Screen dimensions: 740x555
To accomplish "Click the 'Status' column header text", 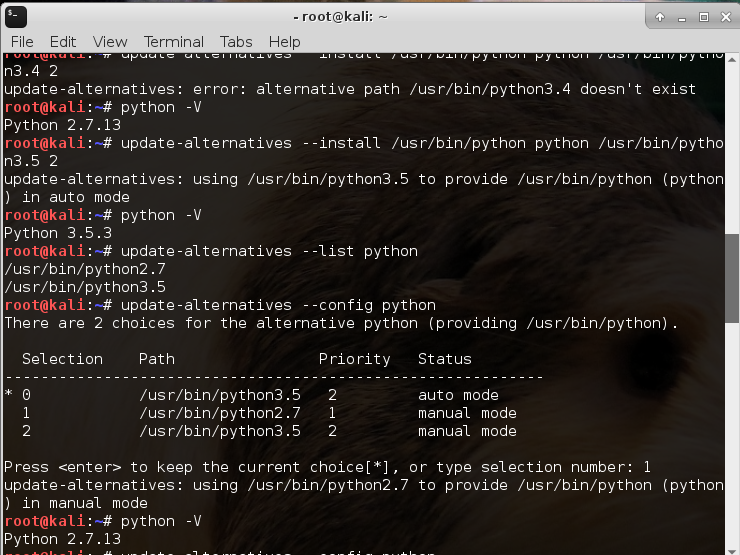I will pos(444,359).
